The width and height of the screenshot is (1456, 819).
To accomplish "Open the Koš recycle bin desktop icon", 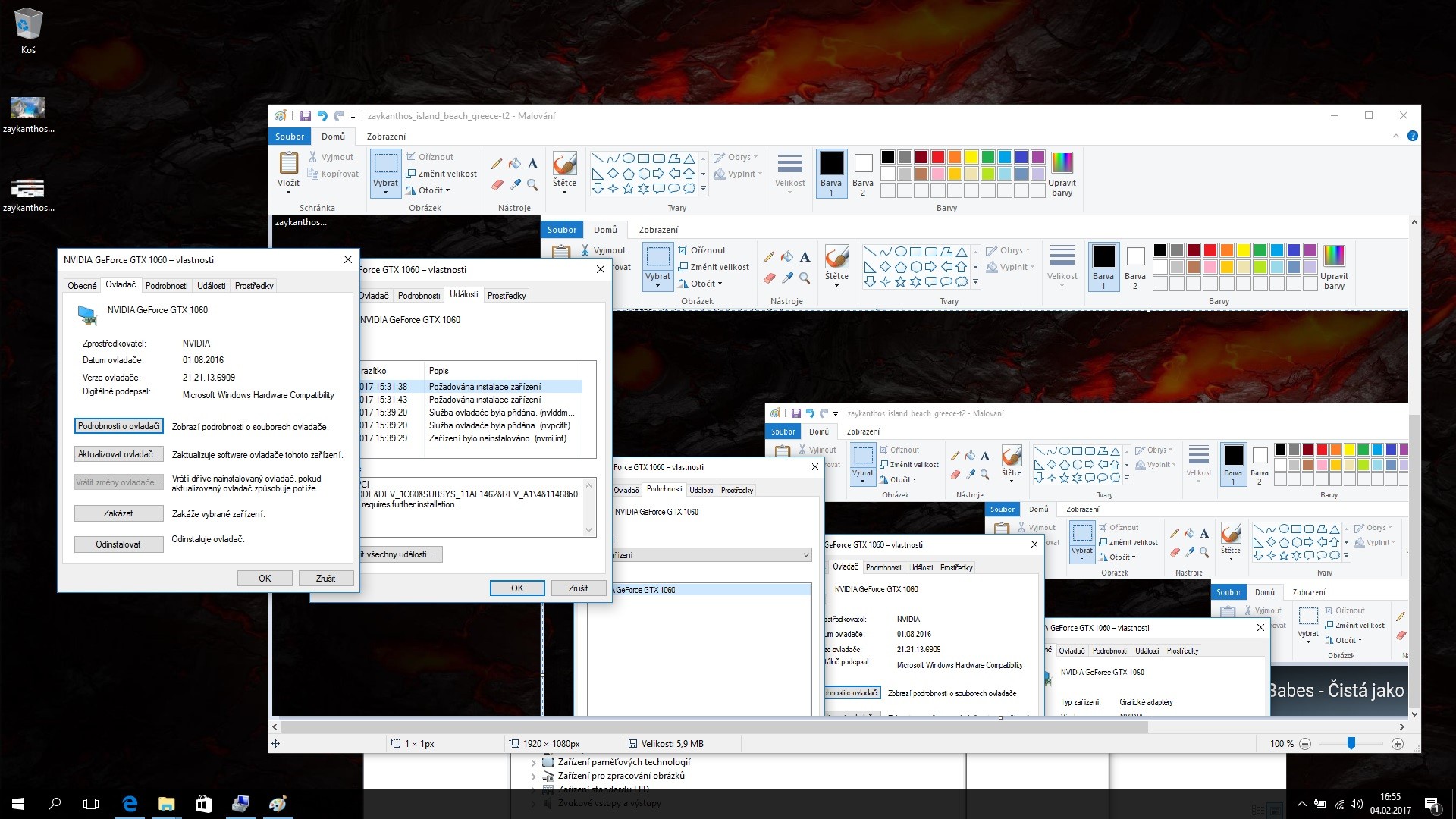I will point(28,30).
